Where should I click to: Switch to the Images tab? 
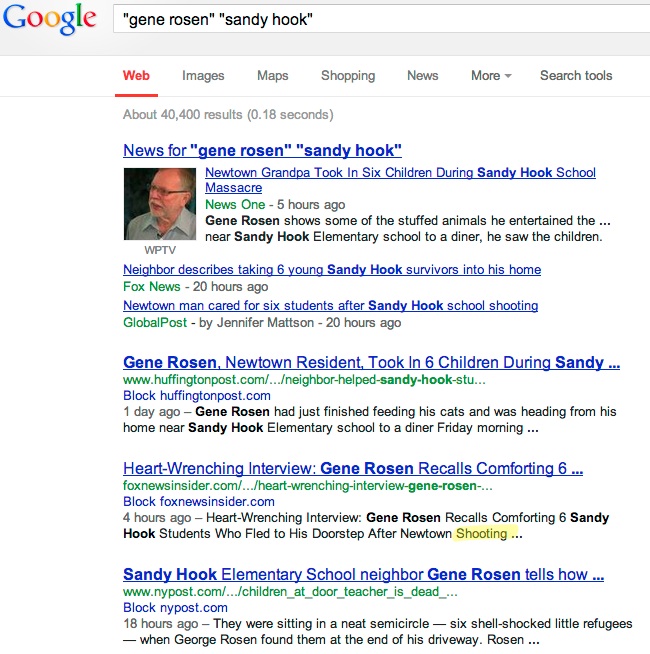pyautogui.click(x=203, y=75)
